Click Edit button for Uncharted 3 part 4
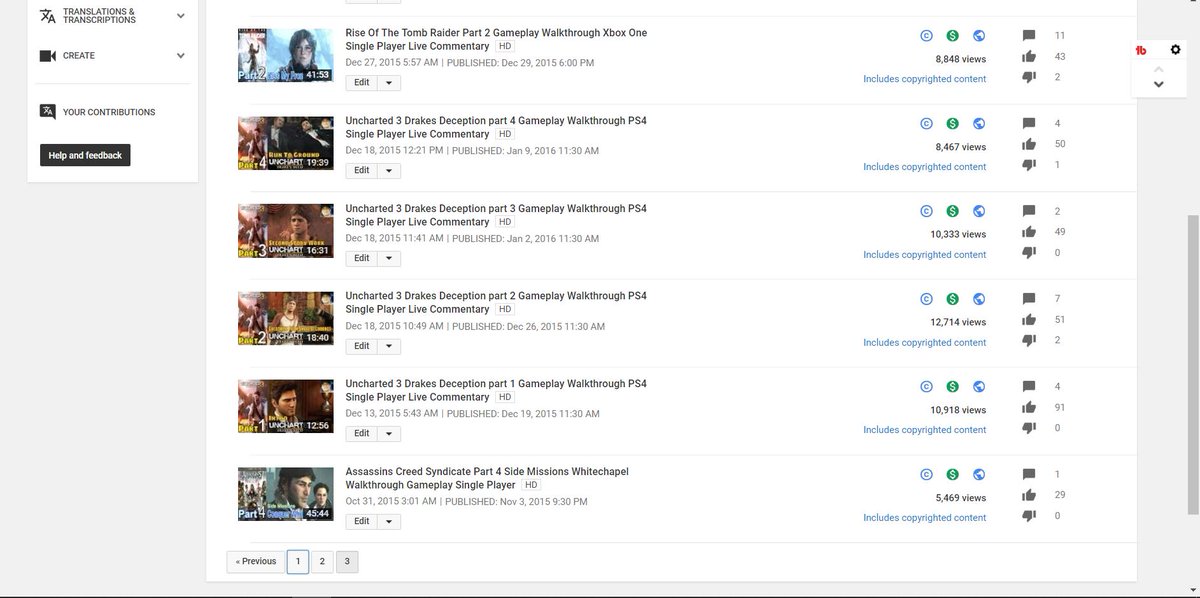The image size is (1200, 598). coord(362,171)
